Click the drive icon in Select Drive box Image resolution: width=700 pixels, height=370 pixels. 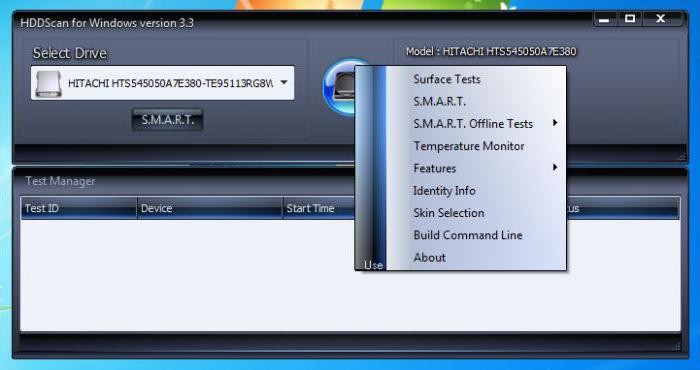click(49, 83)
